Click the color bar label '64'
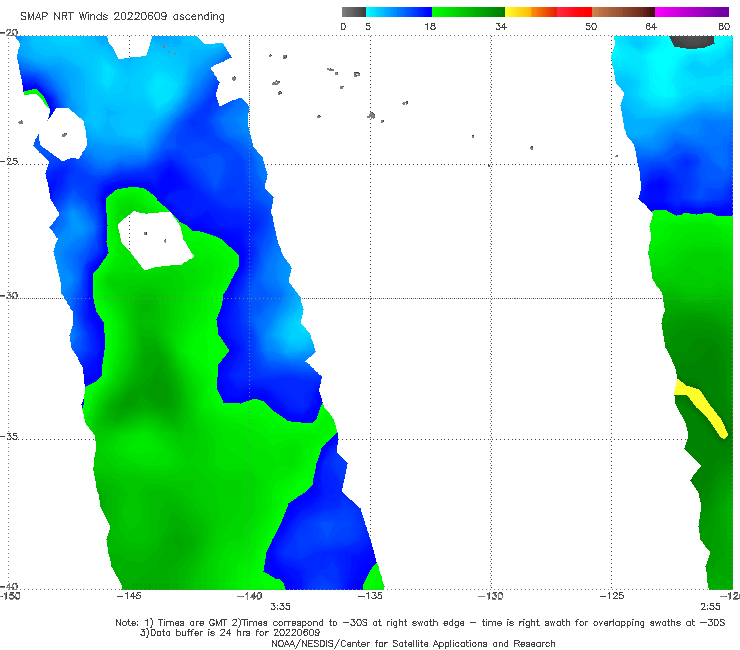Screen dimensions: 740x650 (651, 26)
